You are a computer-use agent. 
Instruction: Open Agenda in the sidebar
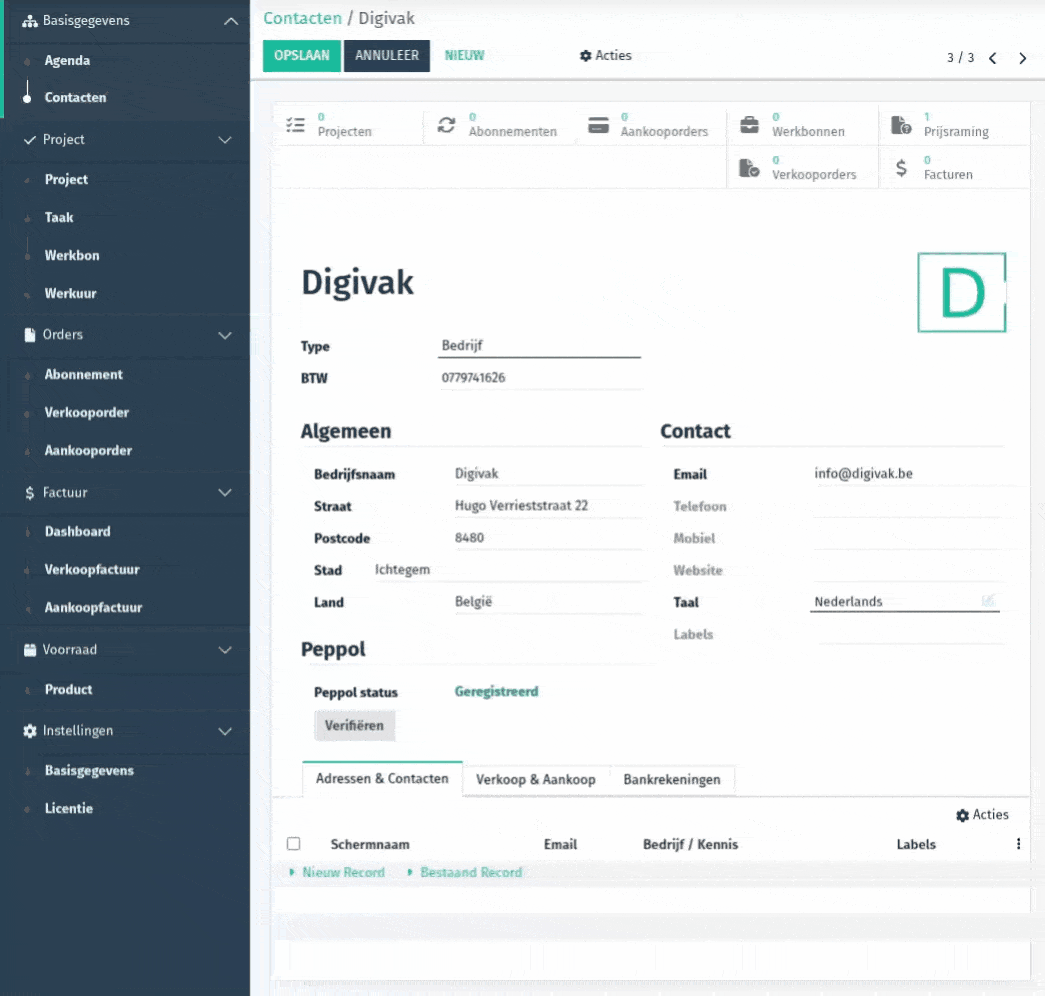(x=67, y=61)
